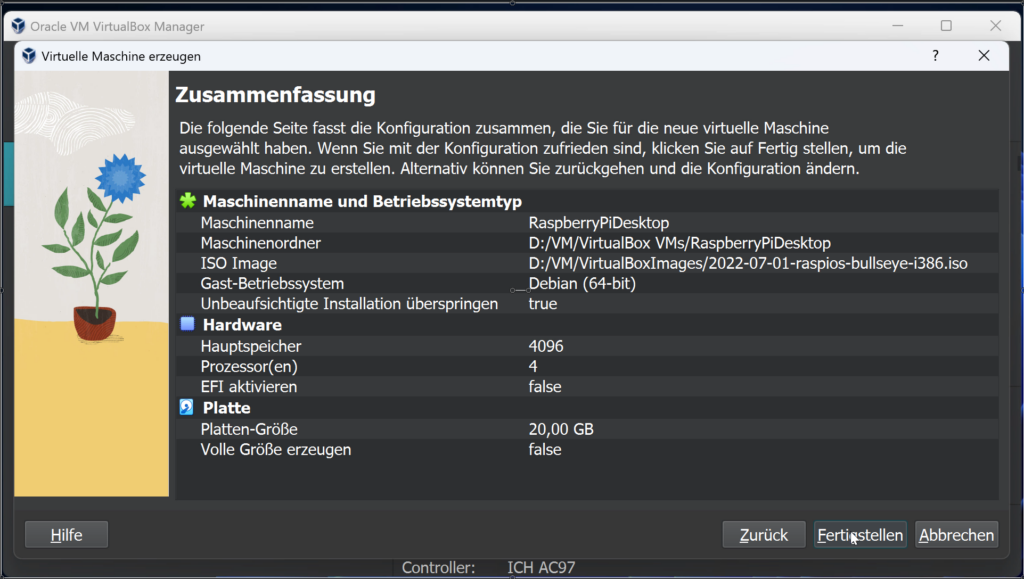
Task: Click the memory value 4096
Action: [x=546, y=346]
